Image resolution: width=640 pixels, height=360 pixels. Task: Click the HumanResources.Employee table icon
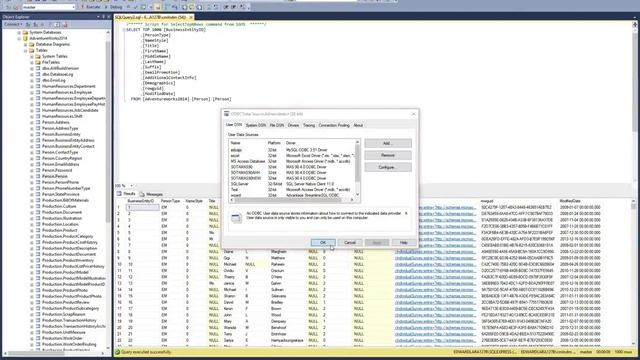tap(38, 92)
